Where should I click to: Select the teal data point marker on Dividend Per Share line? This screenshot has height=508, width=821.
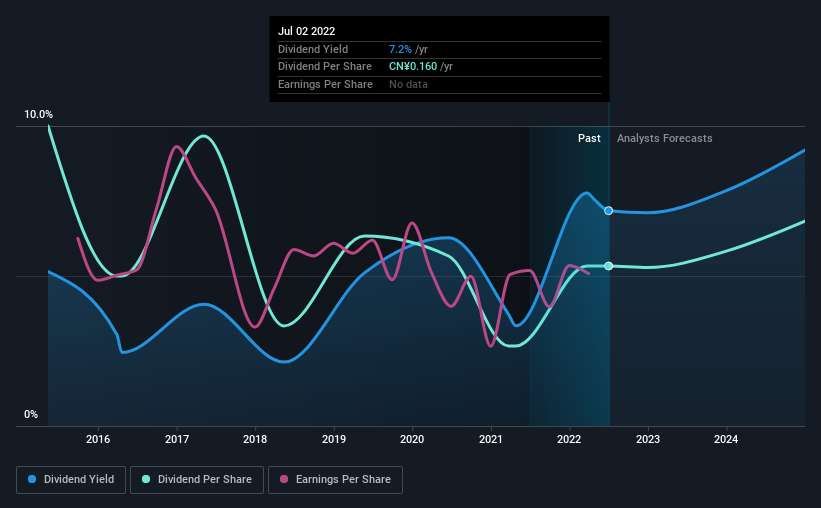608,266
